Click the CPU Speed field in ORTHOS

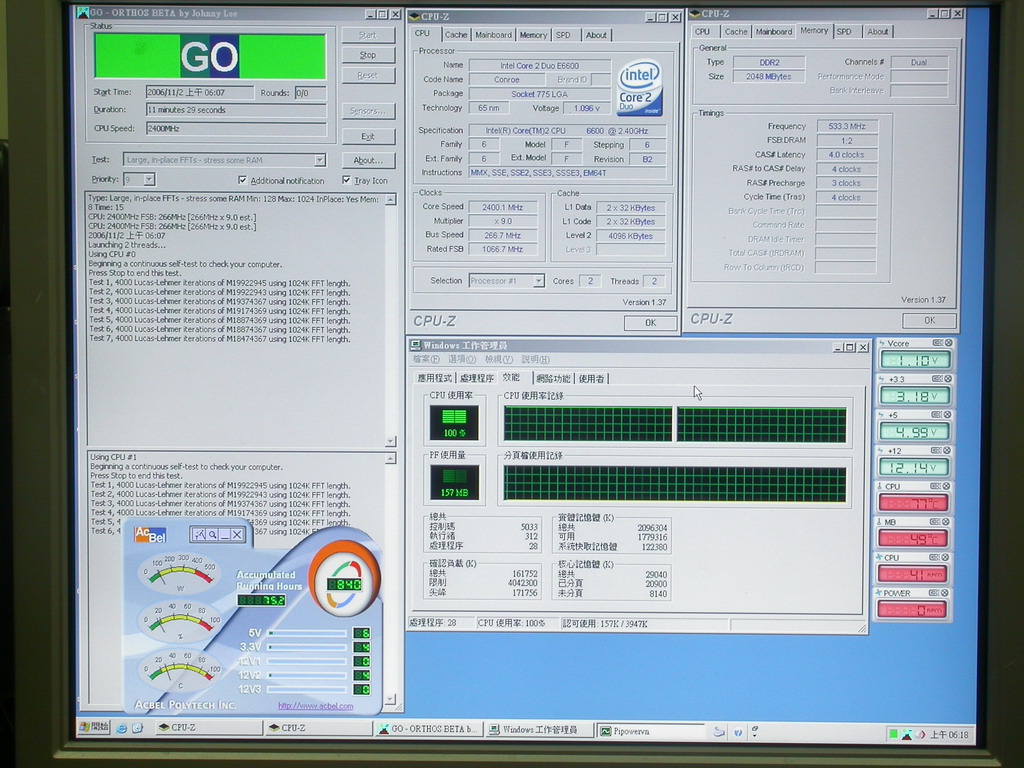point(236,129)
